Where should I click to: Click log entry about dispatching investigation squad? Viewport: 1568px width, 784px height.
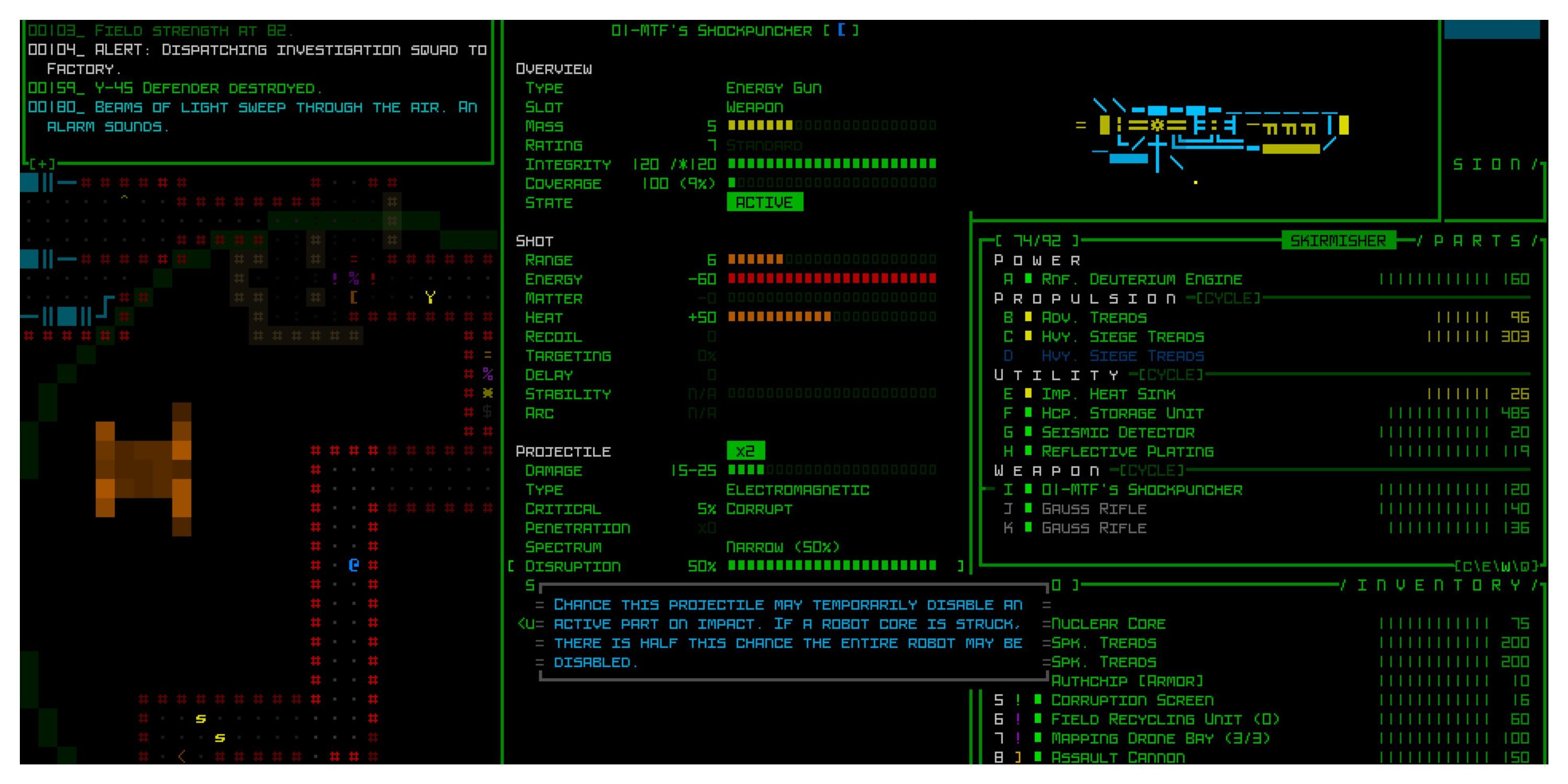(257, 59)
